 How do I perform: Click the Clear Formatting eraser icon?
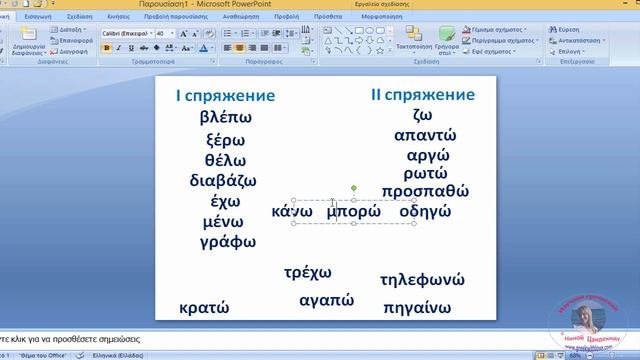[209, 34]
